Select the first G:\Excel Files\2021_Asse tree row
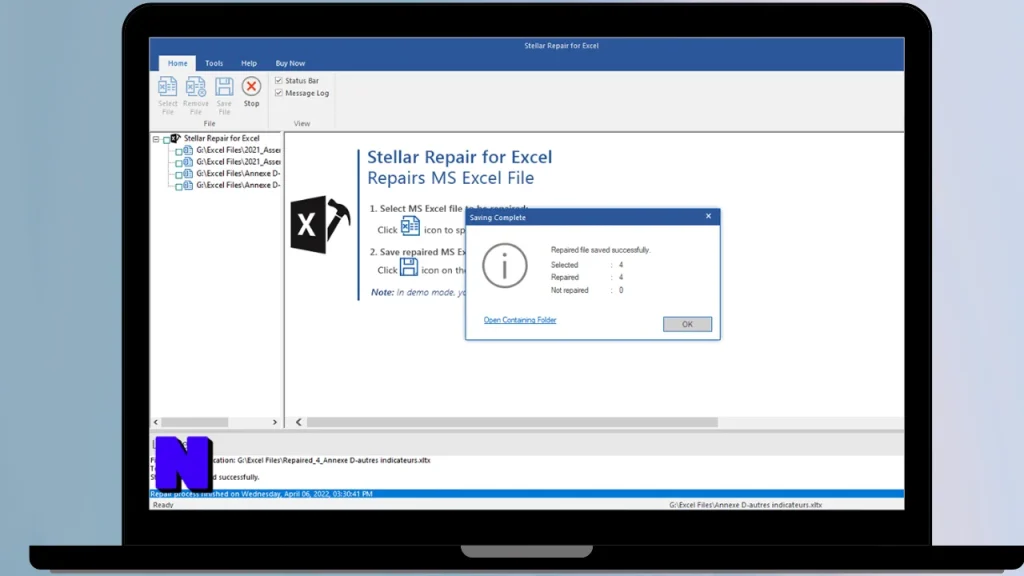Viewport: 1024px width, 576px height. tap(238, 150)
